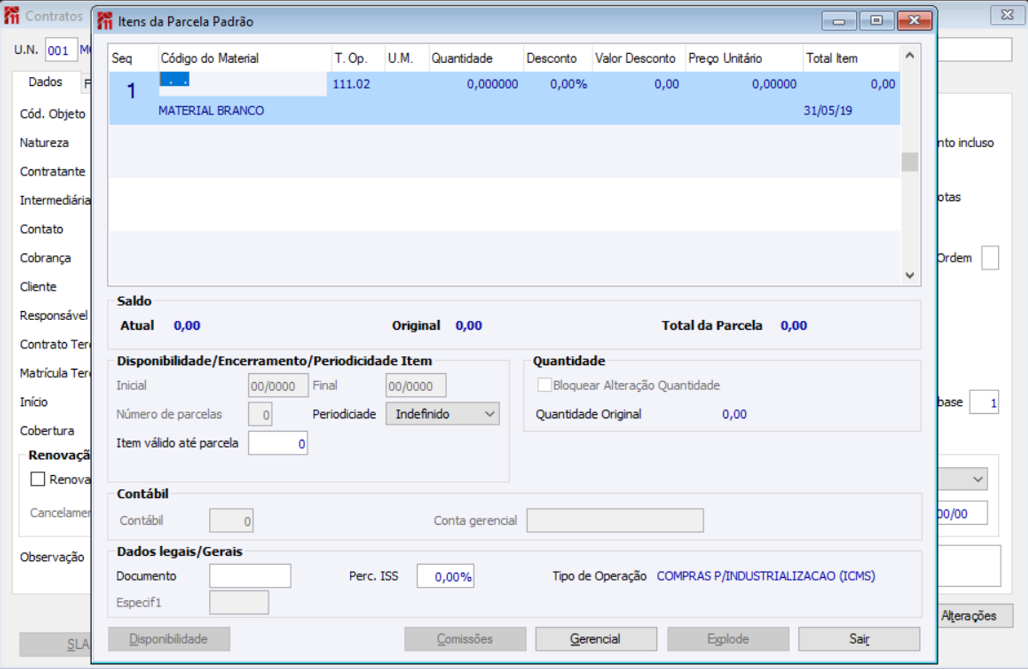The height and width of the screenshot is (669, 1028).
Task: Click the Seq column header
Action: (133, 58)
